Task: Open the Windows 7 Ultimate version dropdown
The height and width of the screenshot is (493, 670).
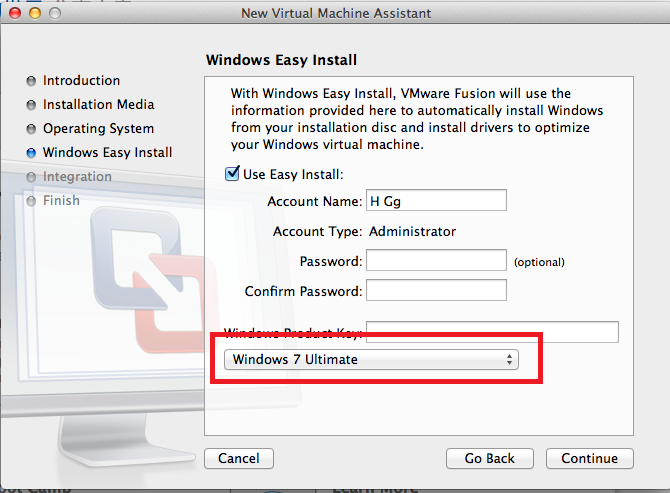Action: coord(371,359)
